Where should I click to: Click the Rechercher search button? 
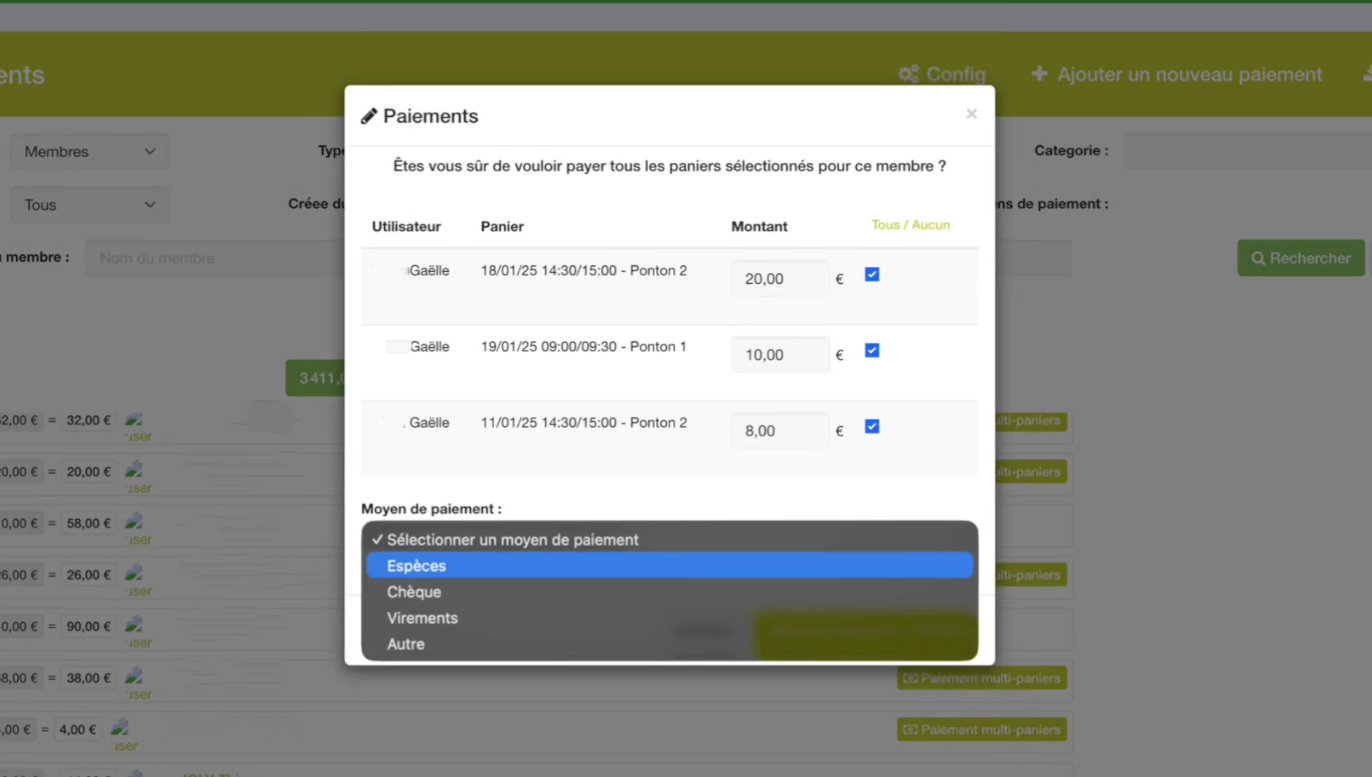(1300, 258)
